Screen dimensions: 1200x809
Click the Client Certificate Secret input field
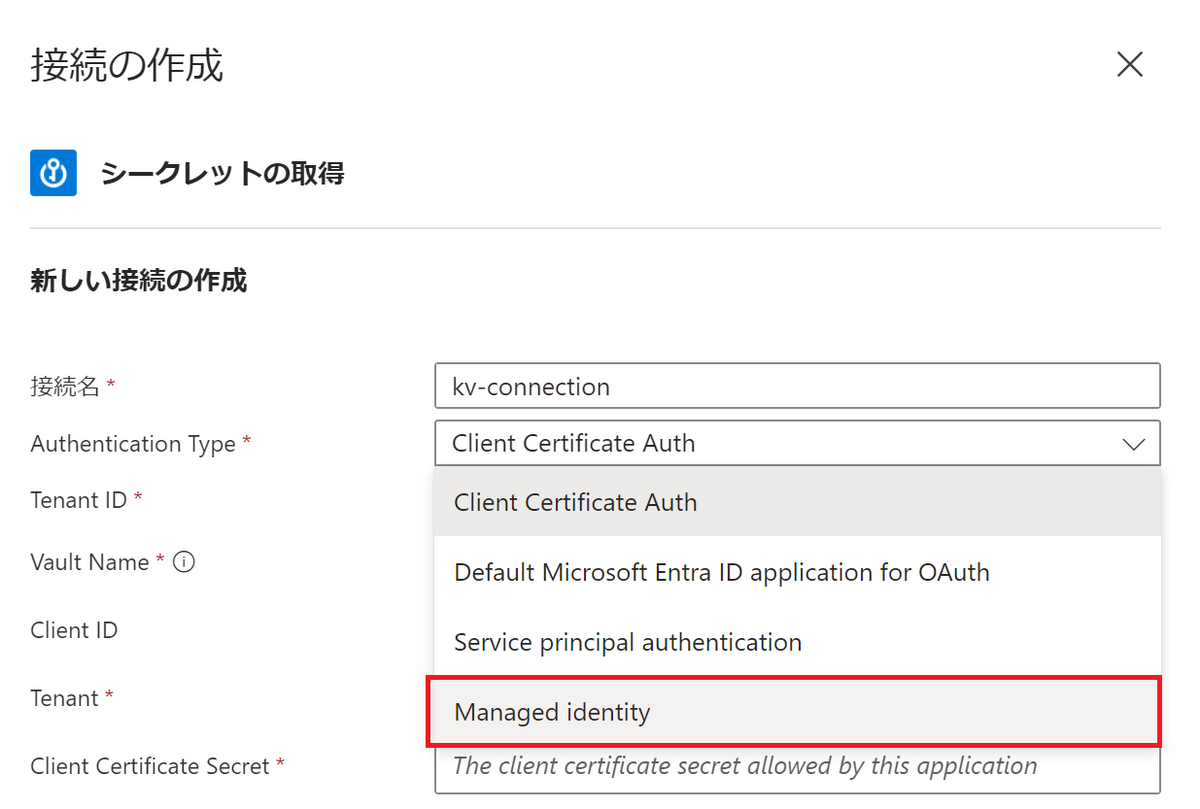[x=797, y=767]
